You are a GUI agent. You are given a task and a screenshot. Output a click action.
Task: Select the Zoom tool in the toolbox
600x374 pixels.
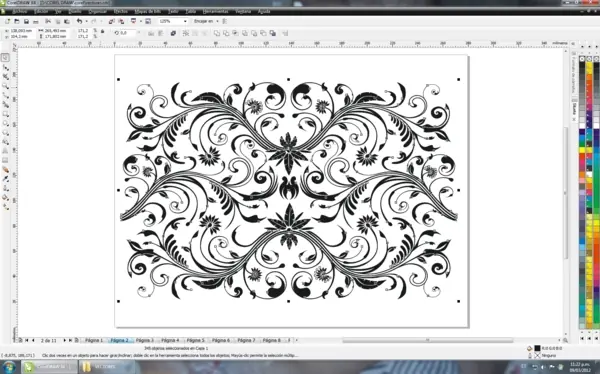[x=5, y=86]
